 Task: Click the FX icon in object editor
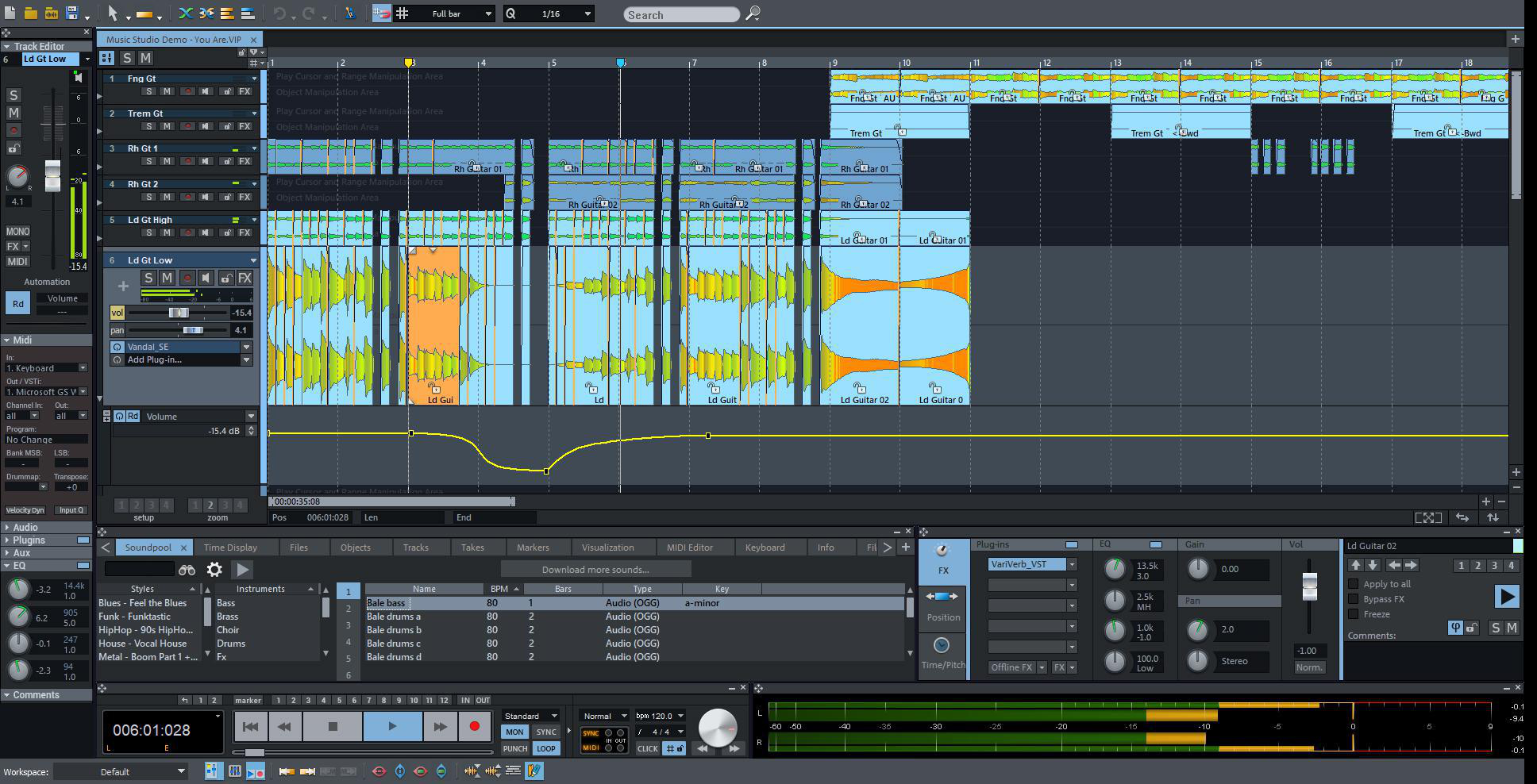pyautogui.click(x=942, y=559)
